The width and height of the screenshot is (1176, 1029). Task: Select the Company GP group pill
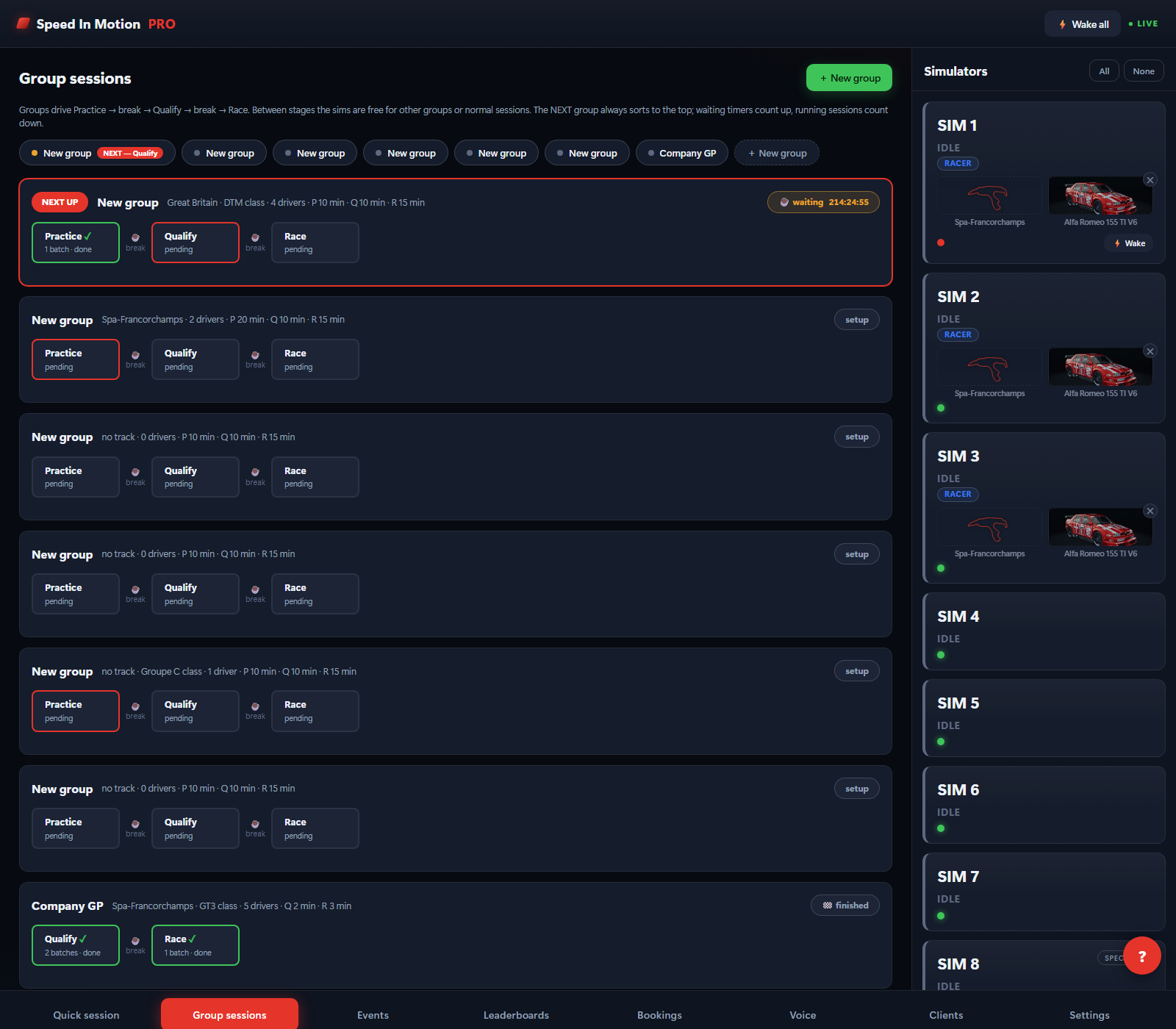[x=682, y=153]
